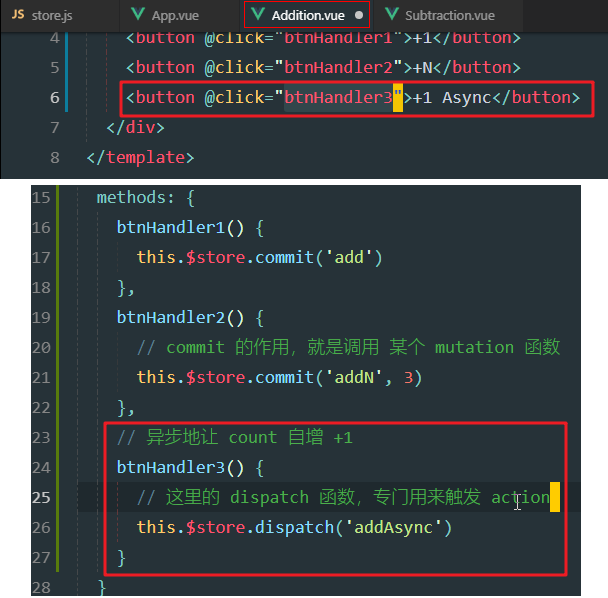The width and height of the screenshot is (608, 598).
Task: Click the '+1 Async' button text in the code
Action: pos(452,98)
